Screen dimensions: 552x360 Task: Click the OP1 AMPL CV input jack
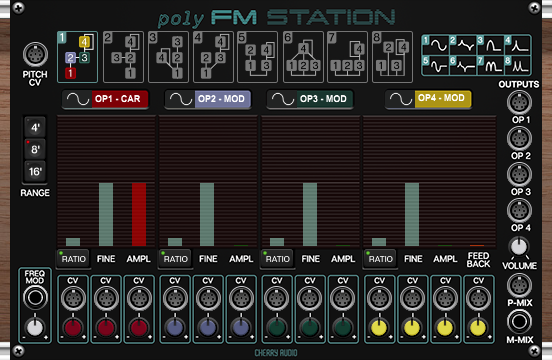(x=139, y=298)
